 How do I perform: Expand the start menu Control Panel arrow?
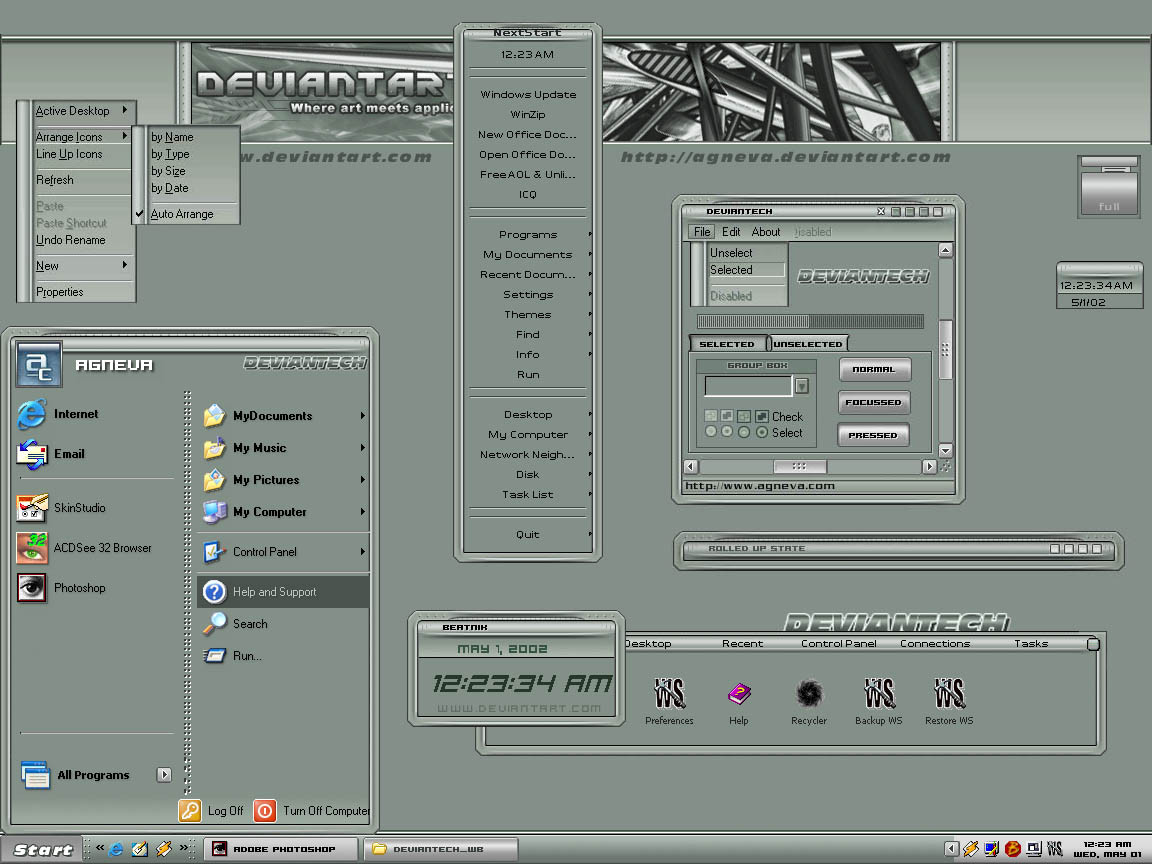(362, 552)
